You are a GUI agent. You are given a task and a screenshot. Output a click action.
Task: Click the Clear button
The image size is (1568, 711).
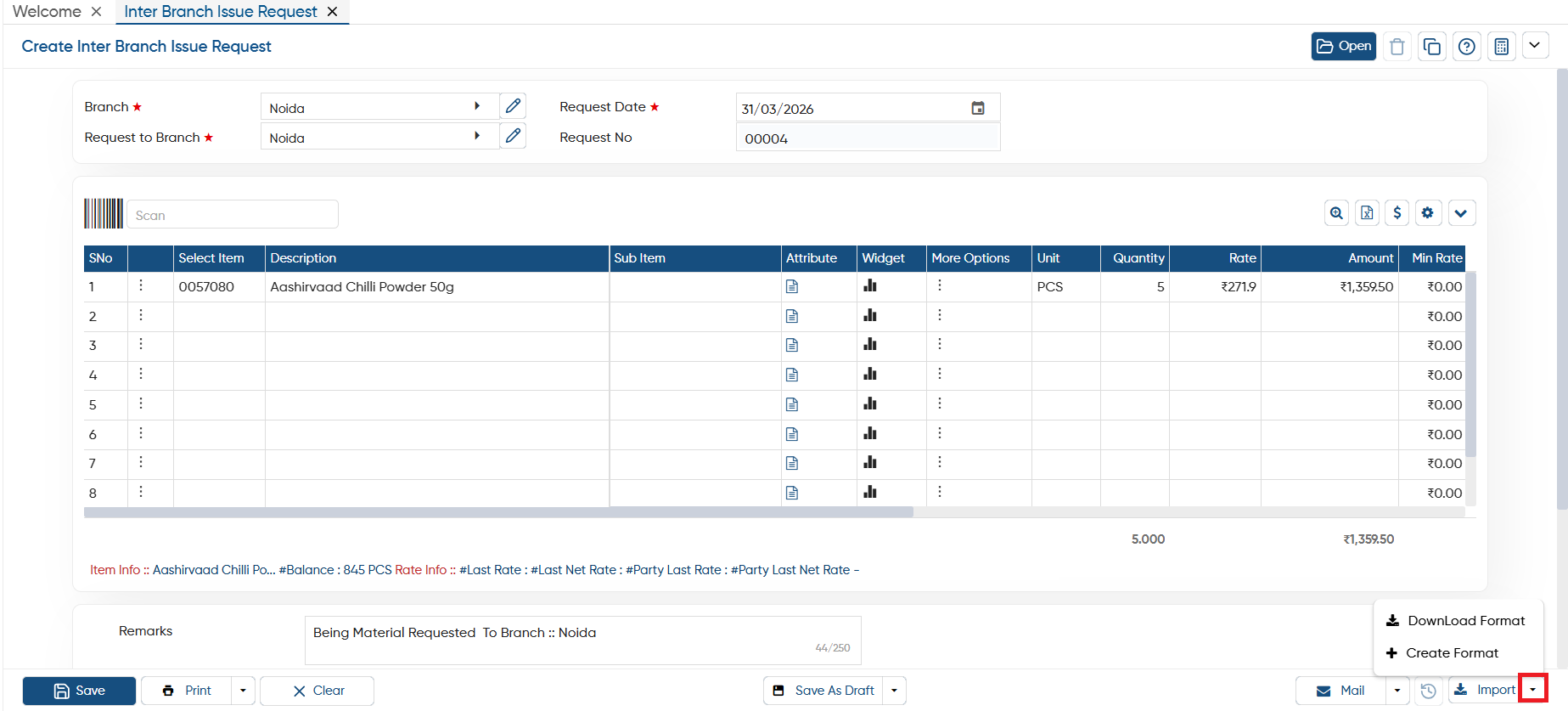pos(317,691)
